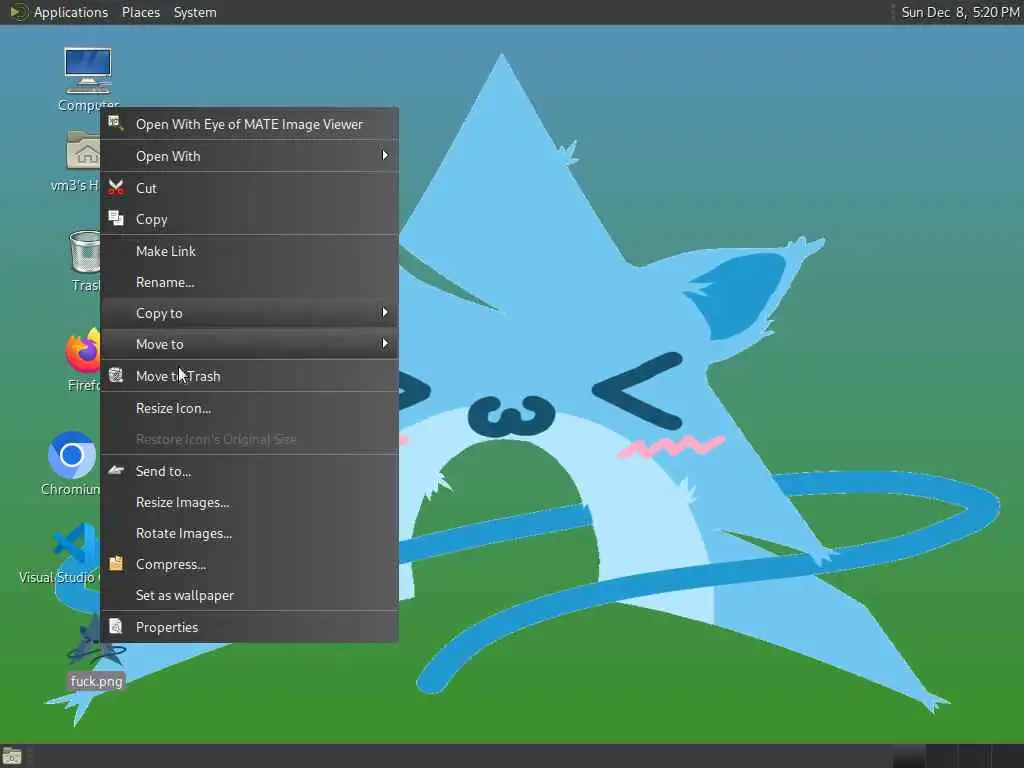The image size is (1024, 768).
Task: Select Resize Icon... menu entry
Action: (x=249, y=408)
